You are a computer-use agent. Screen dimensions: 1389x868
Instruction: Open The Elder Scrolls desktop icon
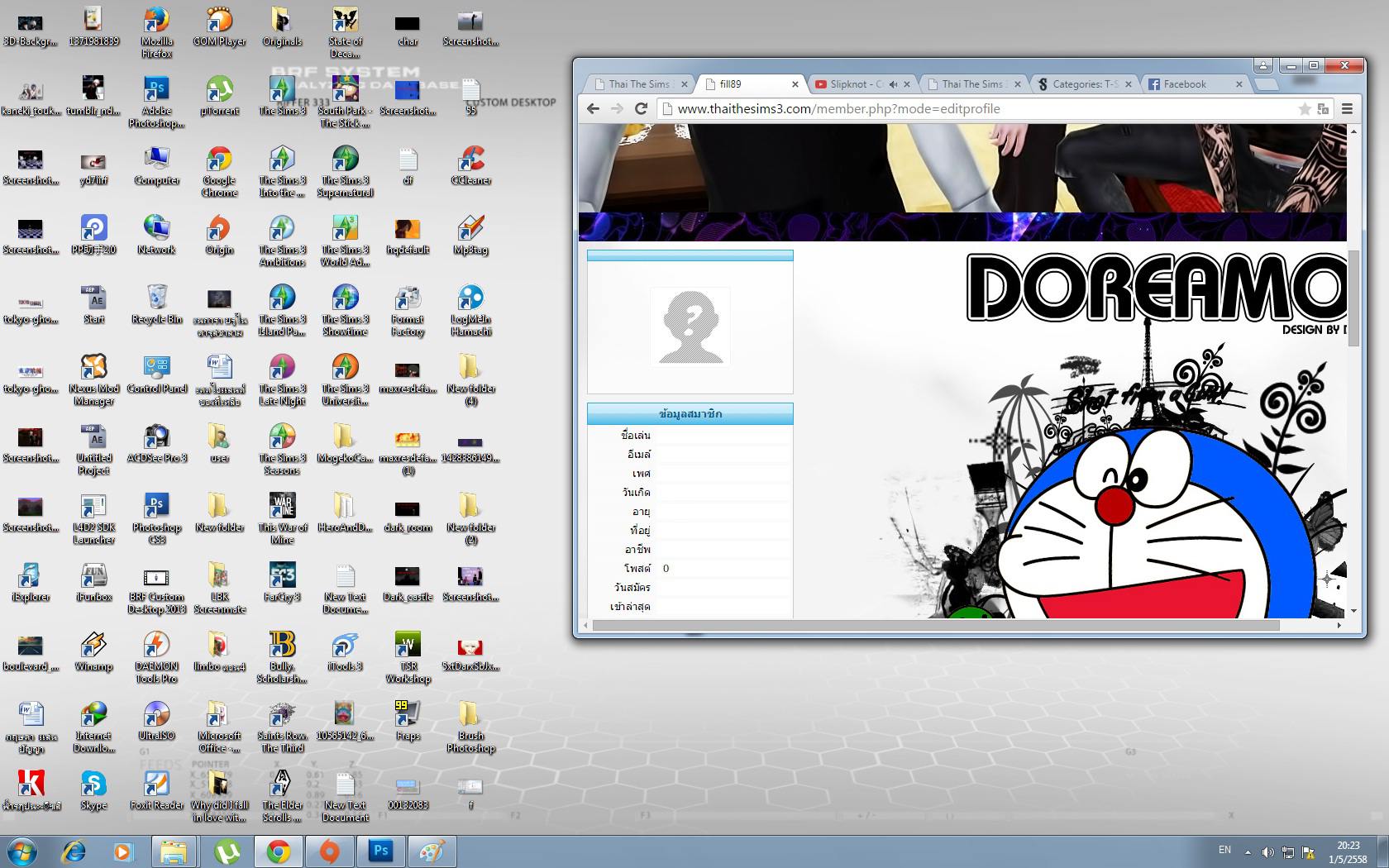(282, 797)
